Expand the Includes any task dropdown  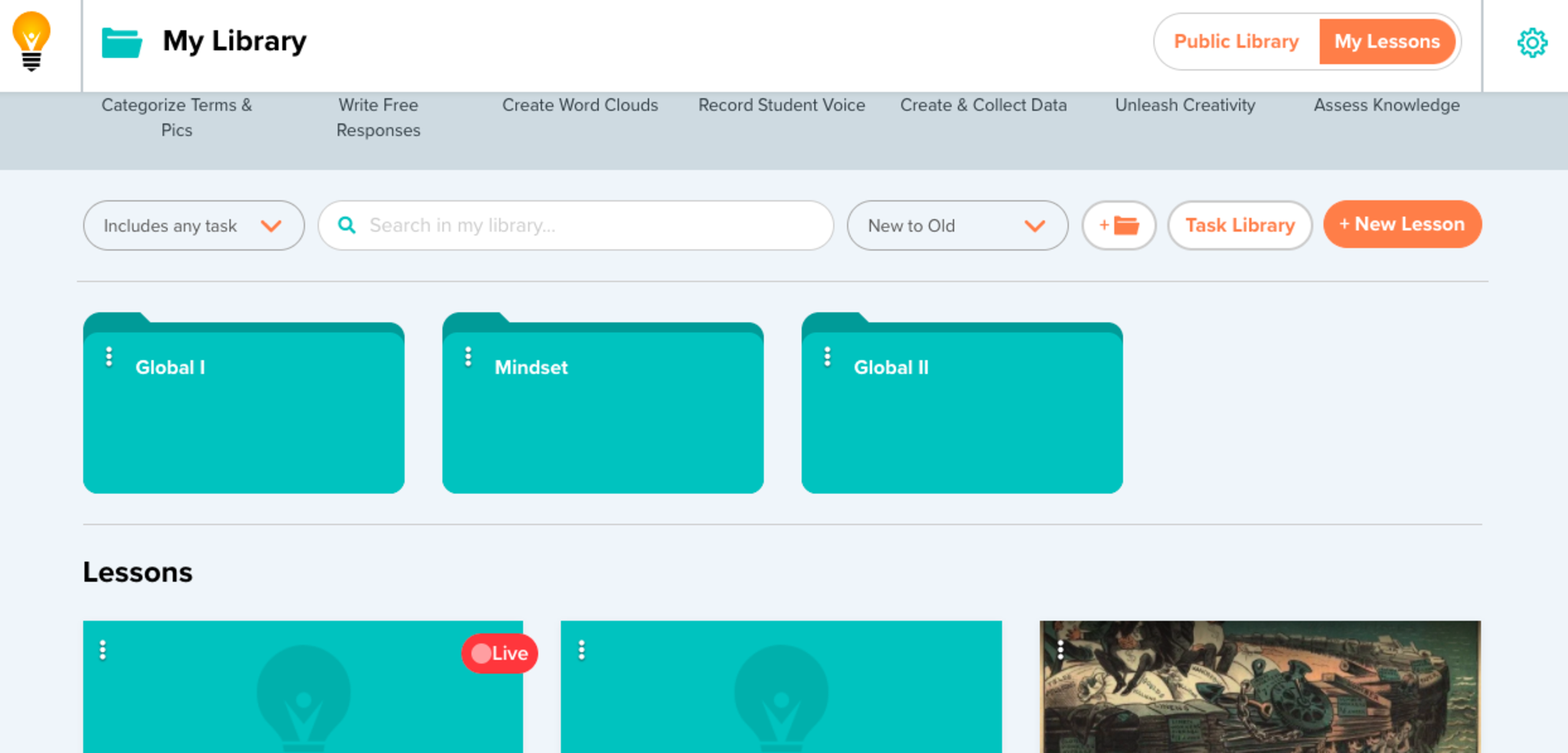coord(194,226)
